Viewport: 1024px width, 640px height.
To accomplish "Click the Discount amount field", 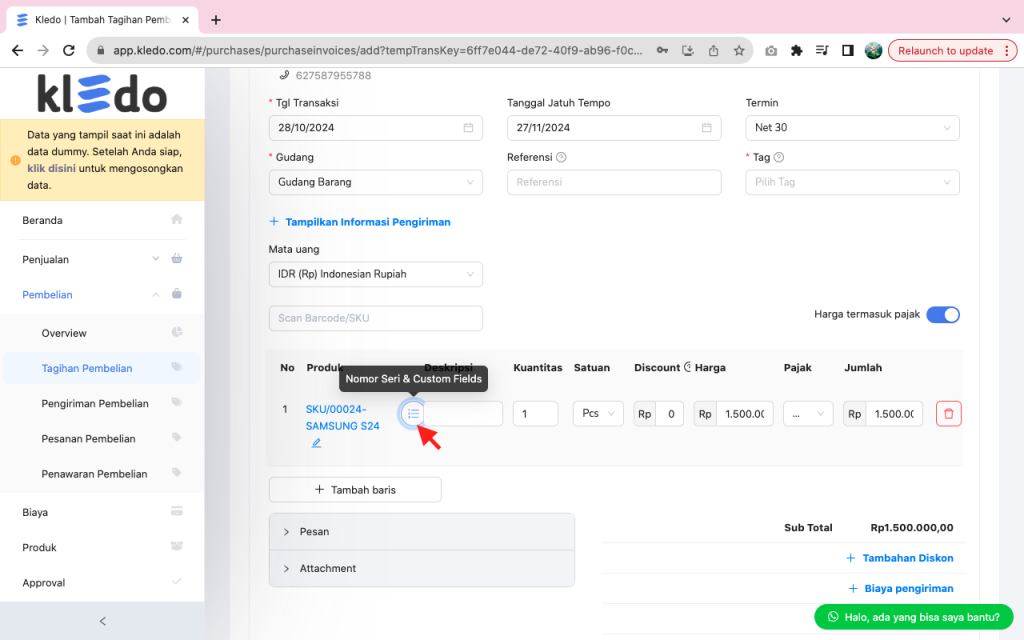I will (x=669, y=413).
